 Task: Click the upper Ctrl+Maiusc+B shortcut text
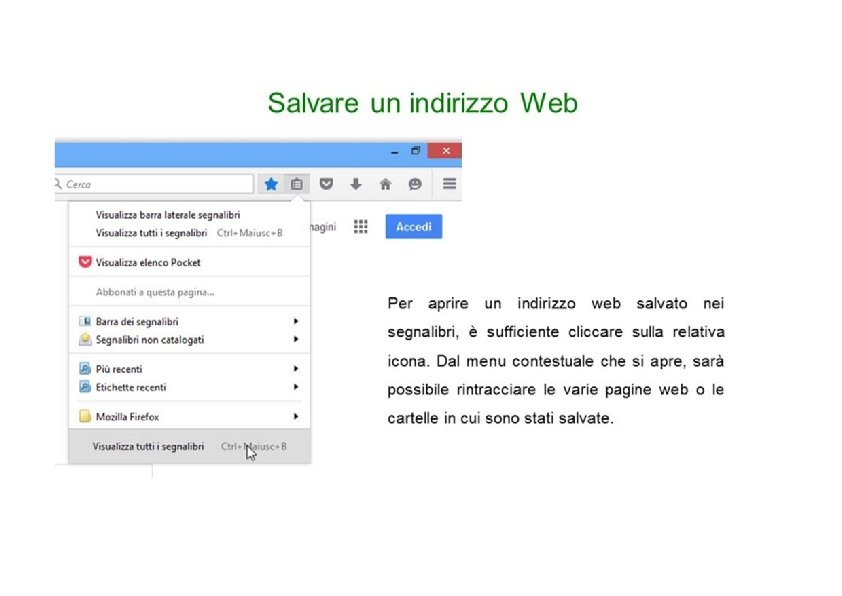(250, 233)
